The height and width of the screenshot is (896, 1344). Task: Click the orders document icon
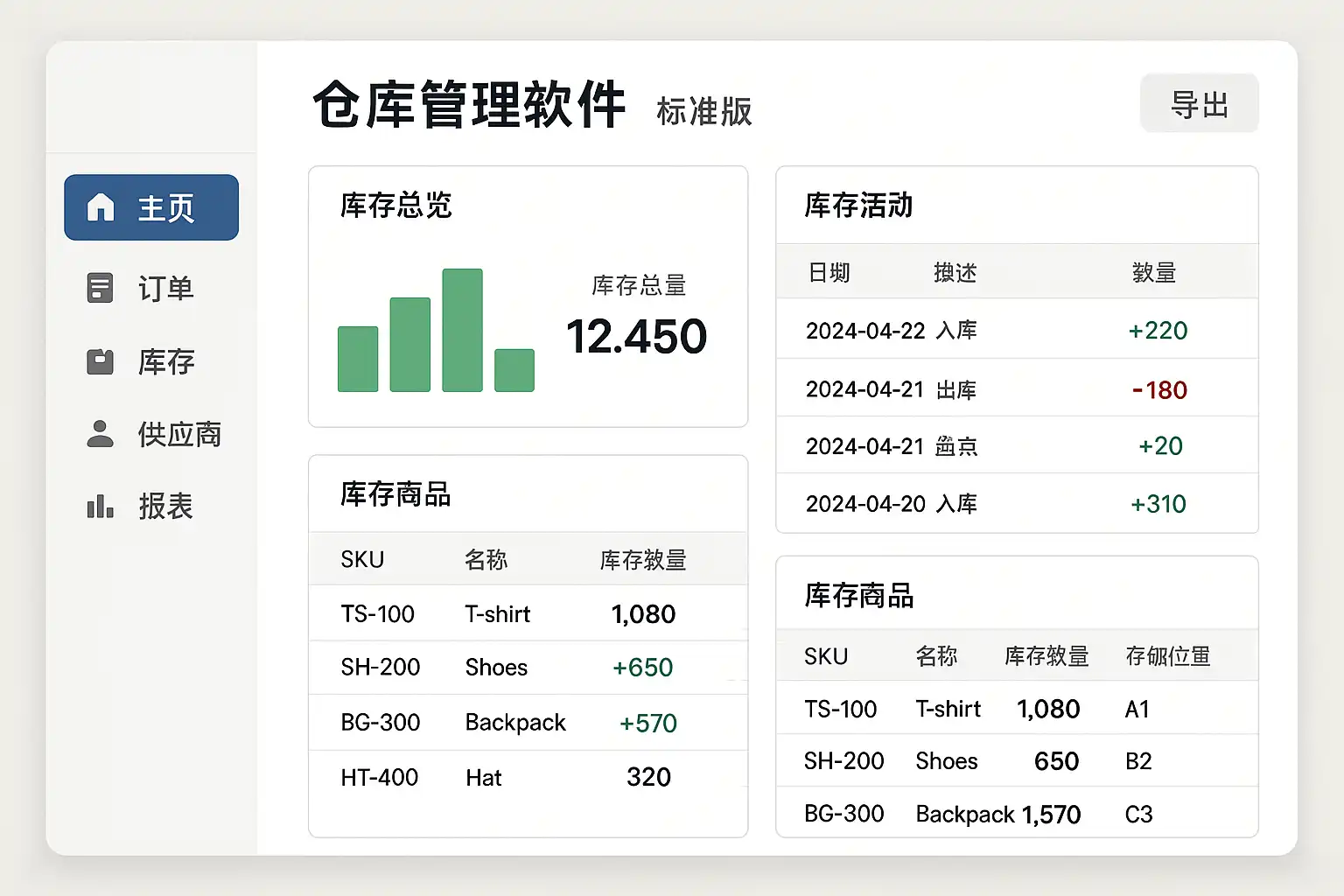(100, 288)
